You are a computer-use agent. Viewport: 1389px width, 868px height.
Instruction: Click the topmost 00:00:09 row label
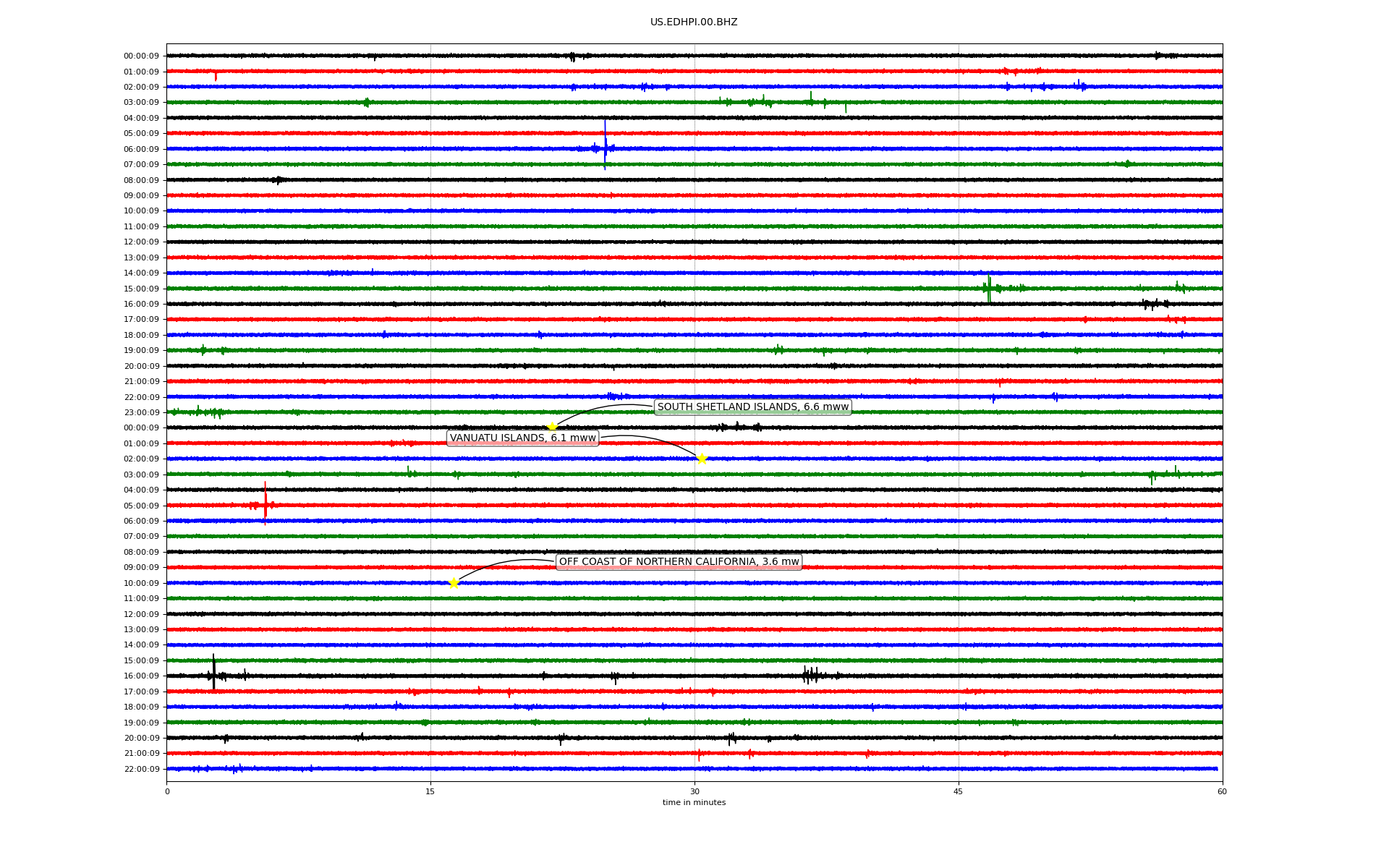pos(141,56)
